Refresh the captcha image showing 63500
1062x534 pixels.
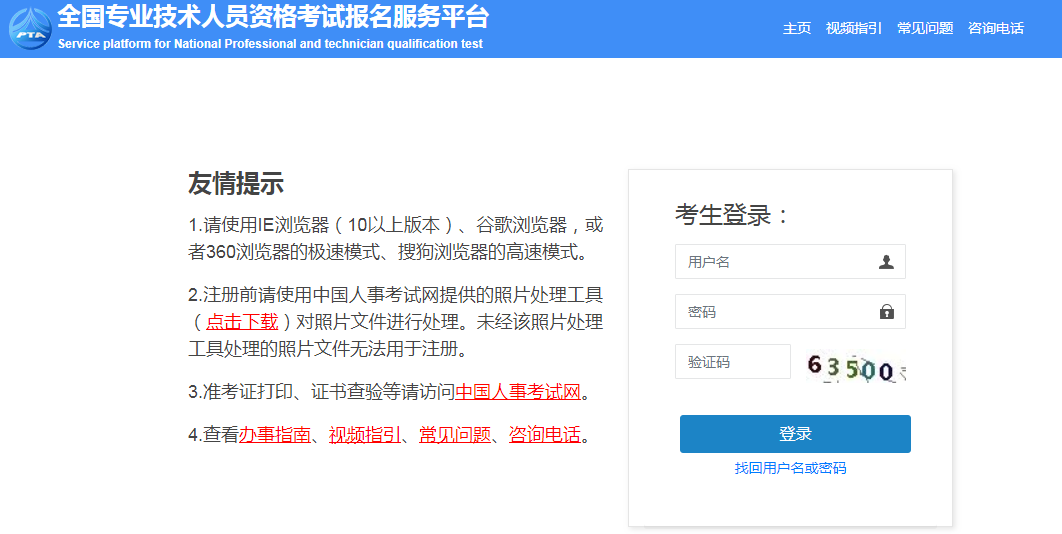(855, 367)
